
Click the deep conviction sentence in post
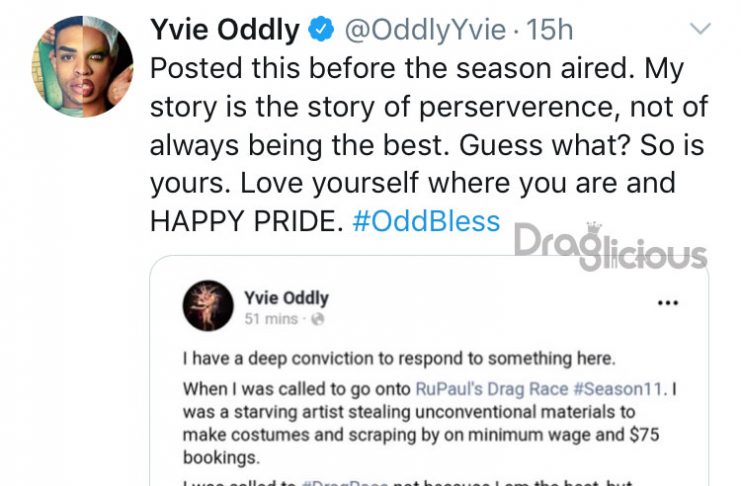point(399,359)
